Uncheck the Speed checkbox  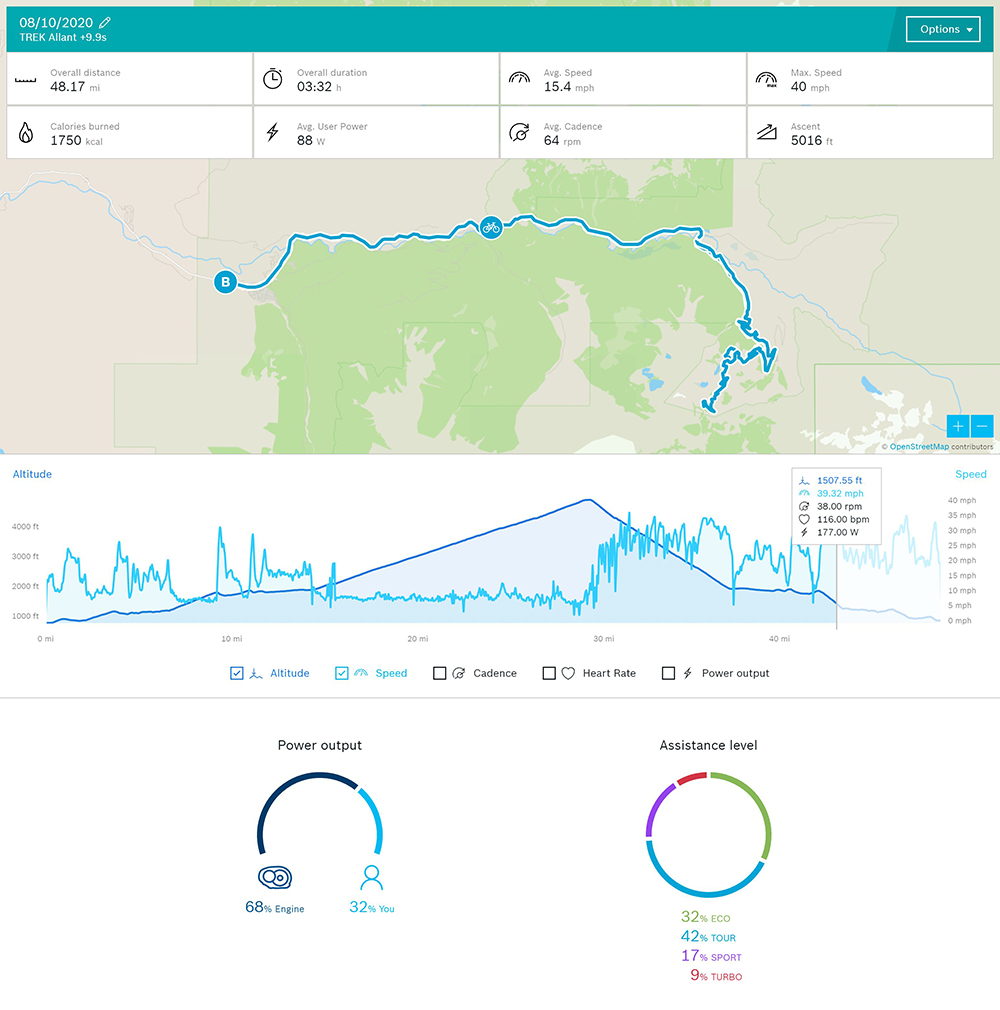(x=342, y=673)
